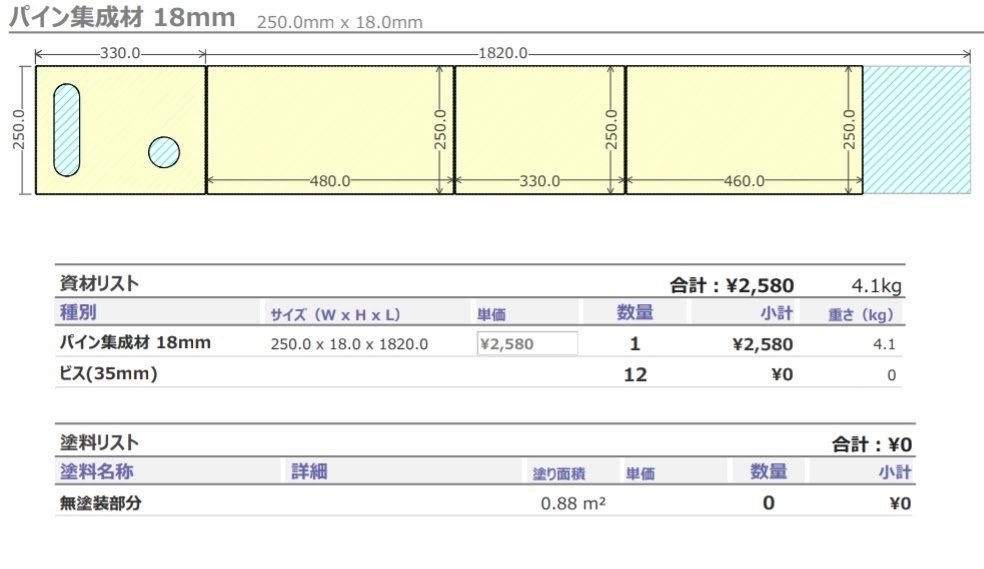
Task: Click the 資材リスト section heading
Action: 99,284
